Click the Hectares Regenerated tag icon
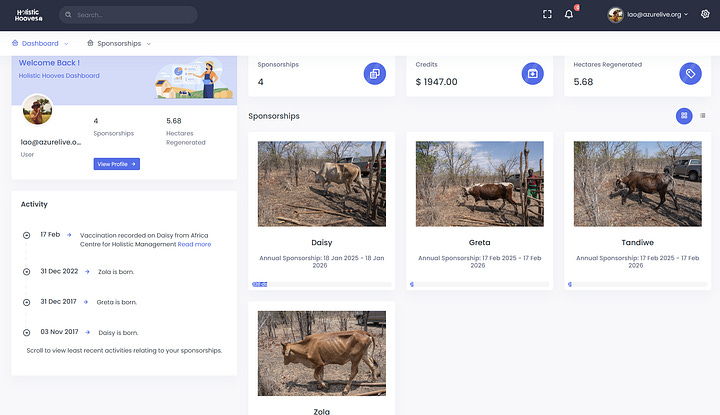Image resolution: width=720 pixels, height=415 pixels. [x=690, y=73]
